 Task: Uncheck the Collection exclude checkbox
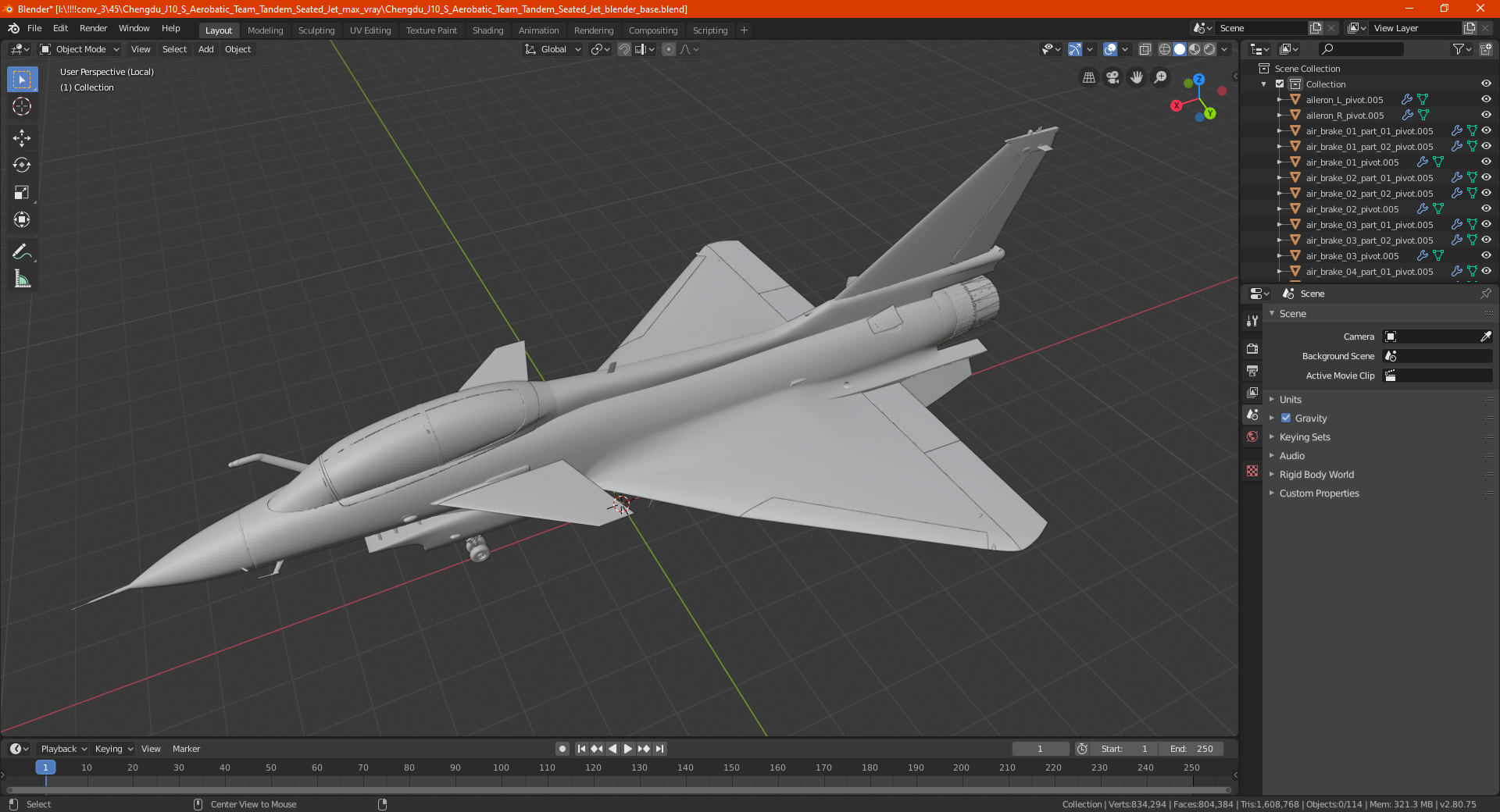tap(1280, 84)
